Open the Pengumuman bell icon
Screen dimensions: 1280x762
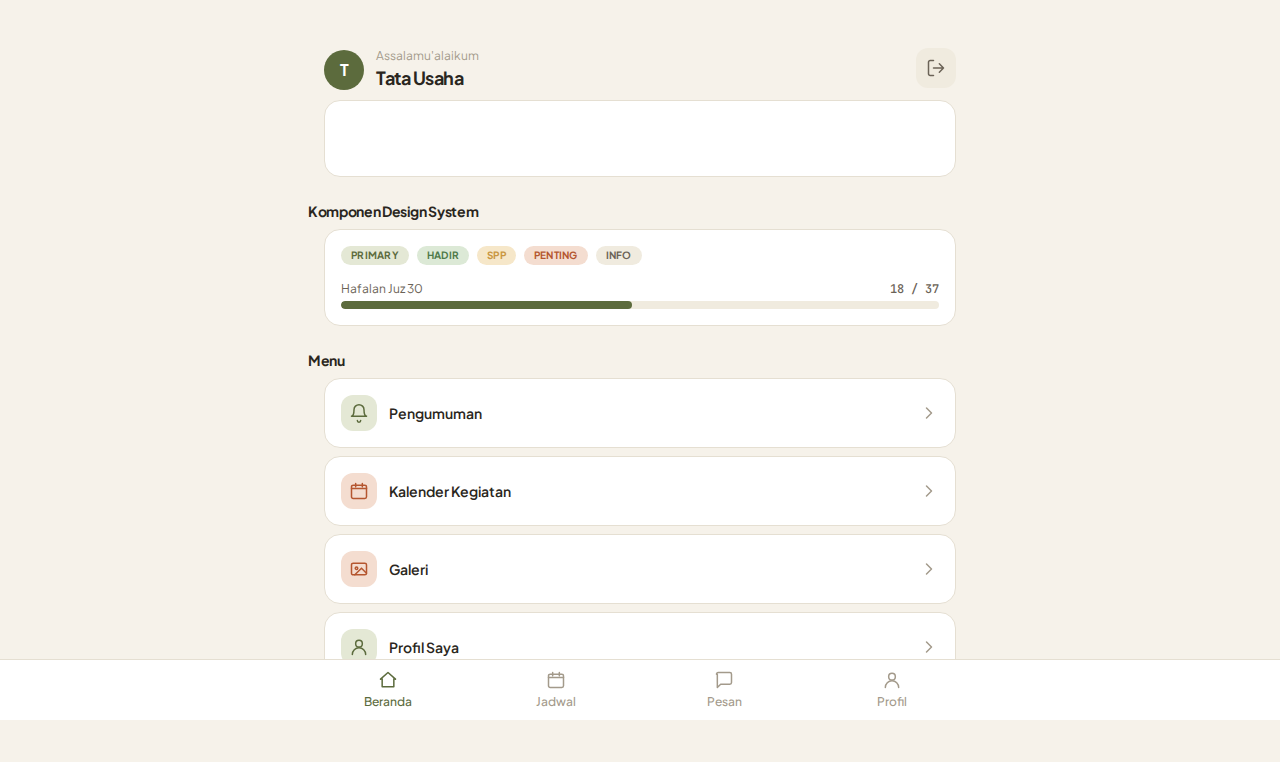359,413
